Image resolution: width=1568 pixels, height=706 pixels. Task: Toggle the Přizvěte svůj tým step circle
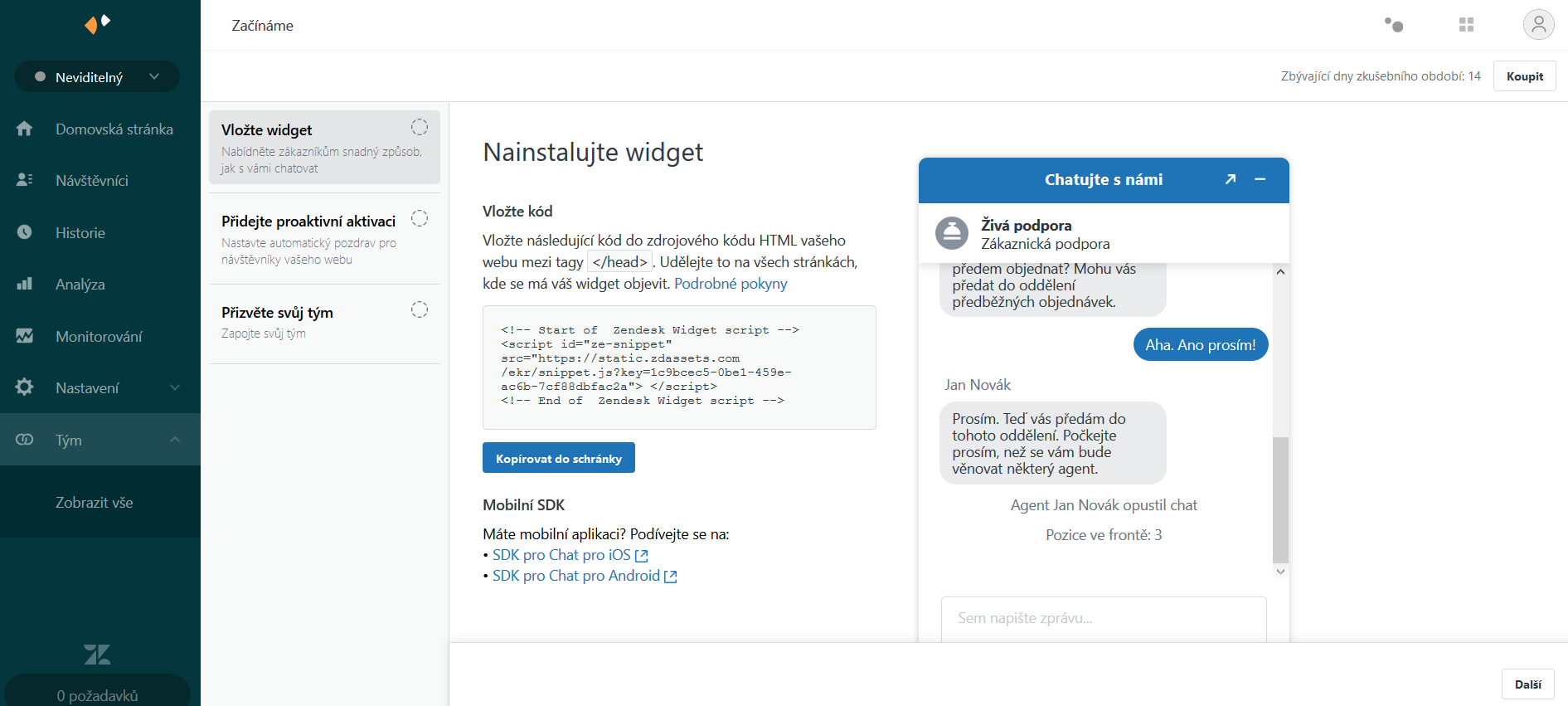click(420, 309)
